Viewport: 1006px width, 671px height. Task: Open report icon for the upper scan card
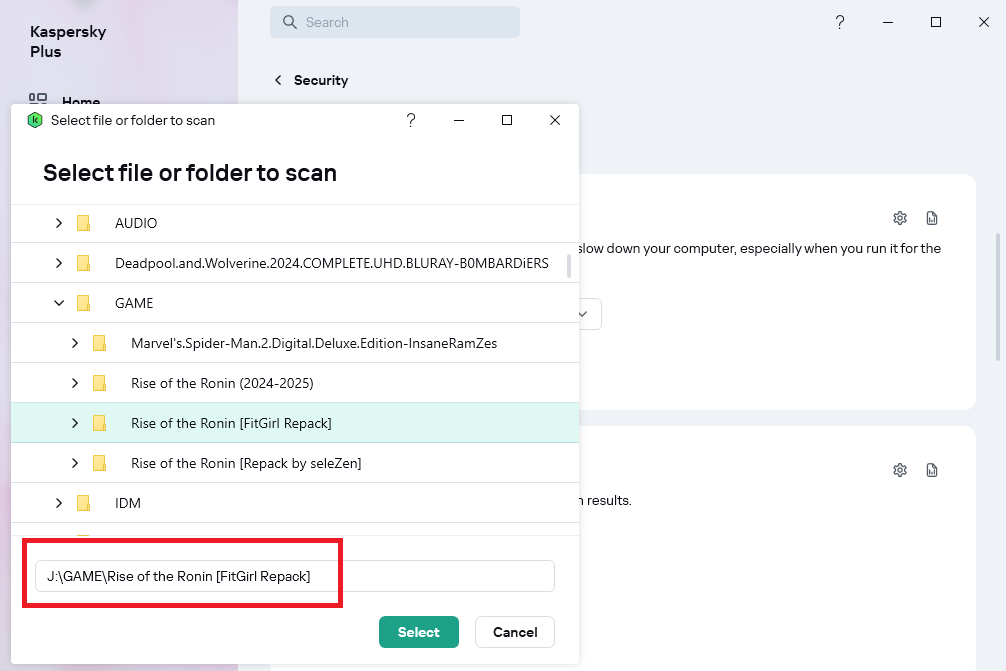pos(932,218)
